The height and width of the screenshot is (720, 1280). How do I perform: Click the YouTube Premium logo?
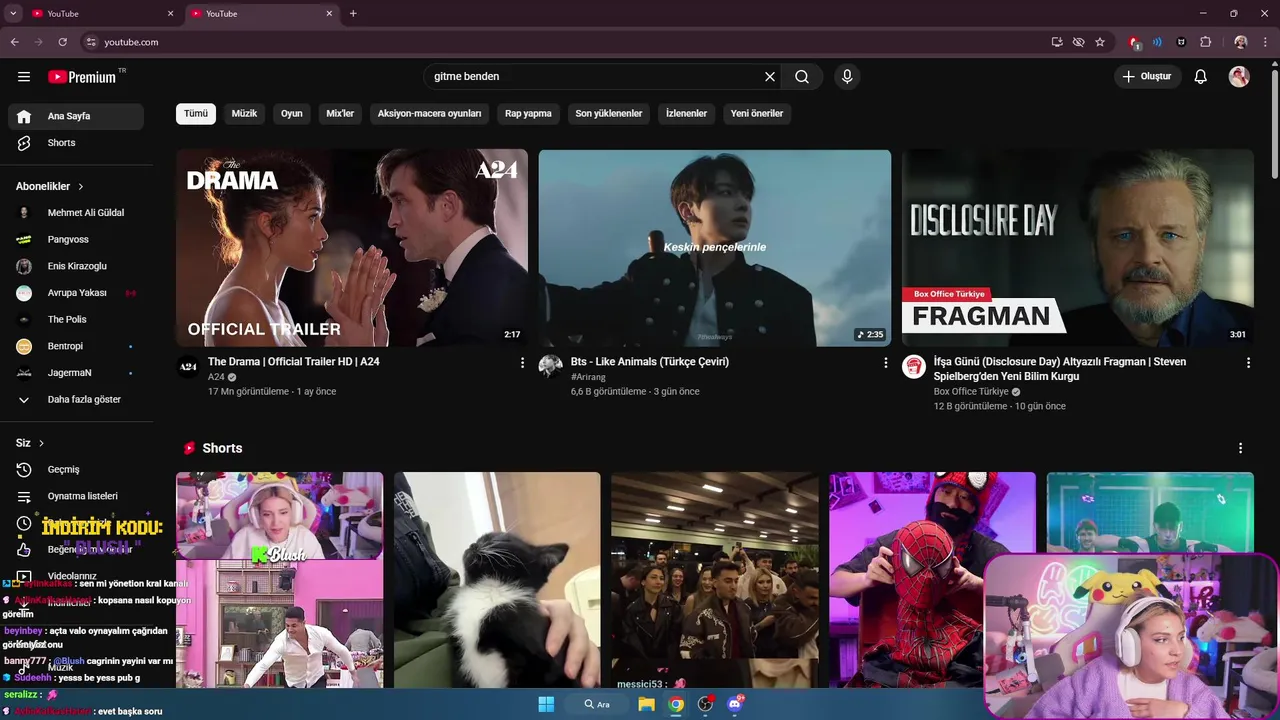click(82, 77)
